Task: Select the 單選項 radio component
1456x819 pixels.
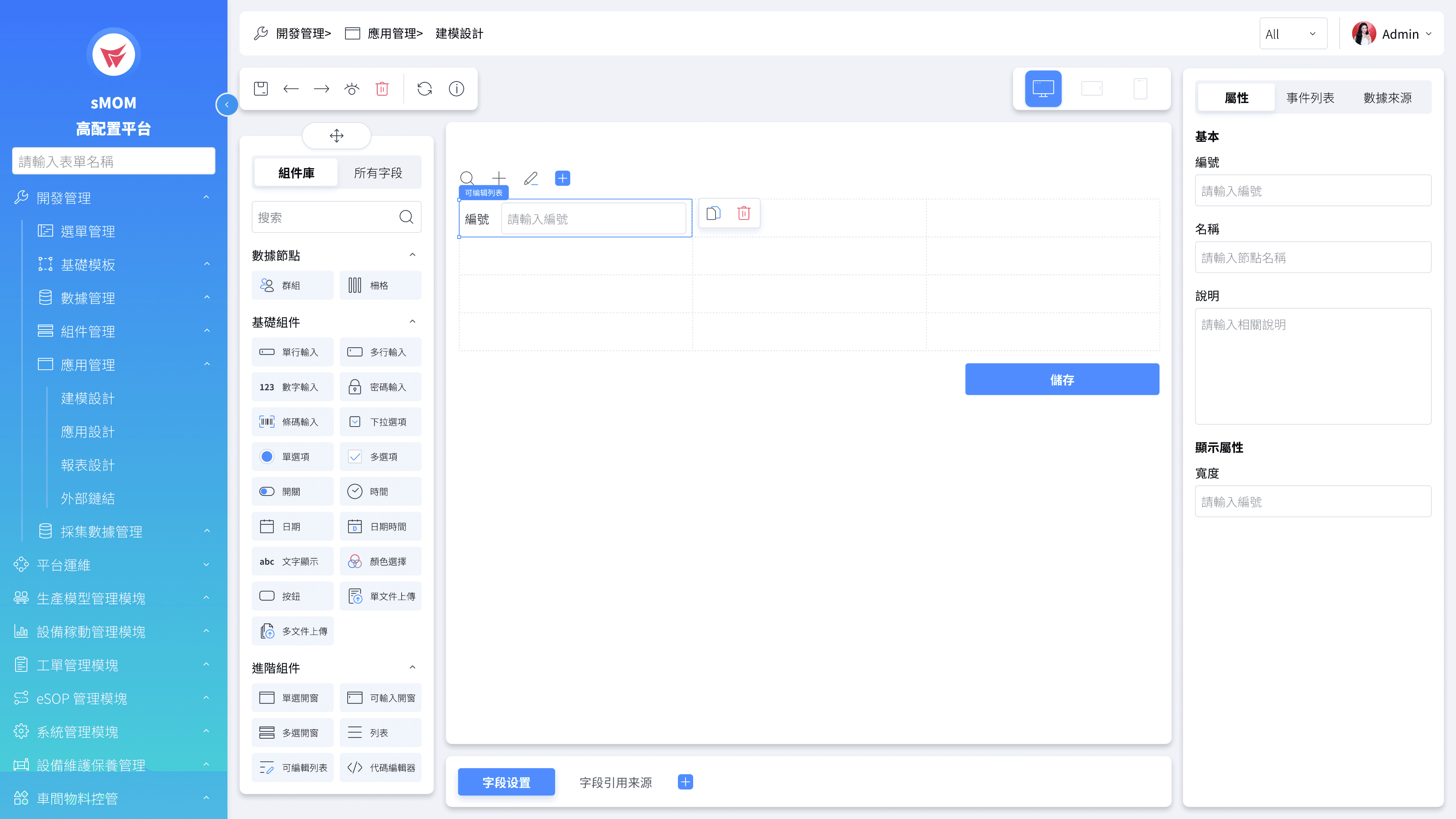Action: (292, 457)
